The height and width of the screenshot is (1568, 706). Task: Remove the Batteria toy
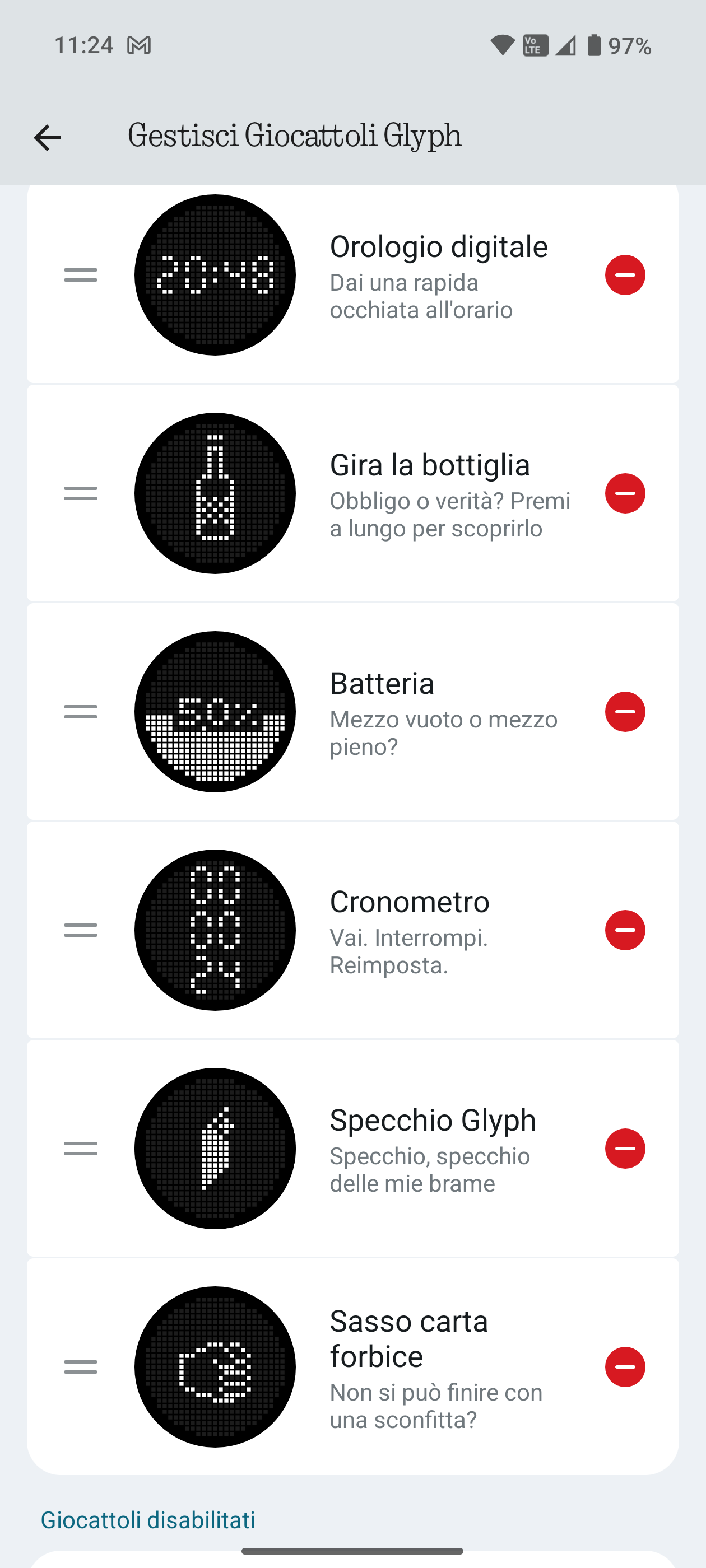[624, 712]
